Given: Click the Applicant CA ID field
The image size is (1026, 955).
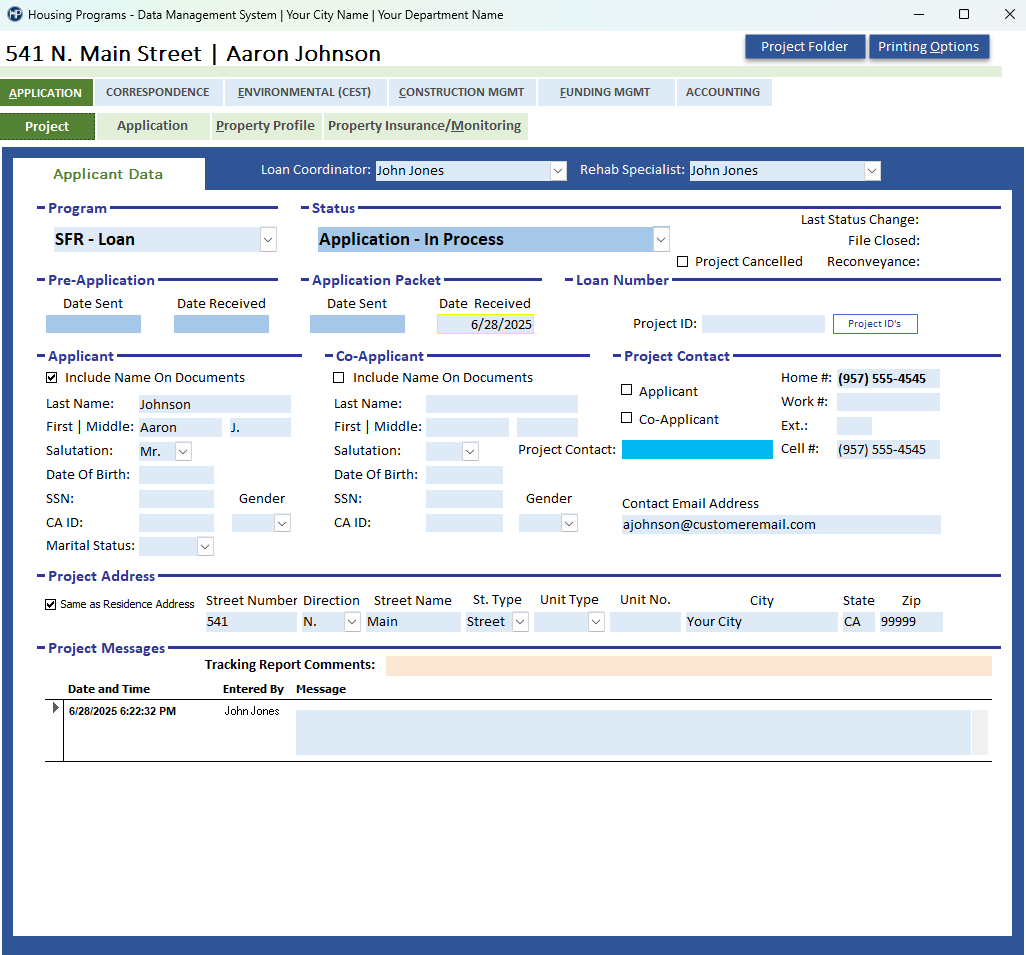Looking at the screenshot, I should 176,523.
